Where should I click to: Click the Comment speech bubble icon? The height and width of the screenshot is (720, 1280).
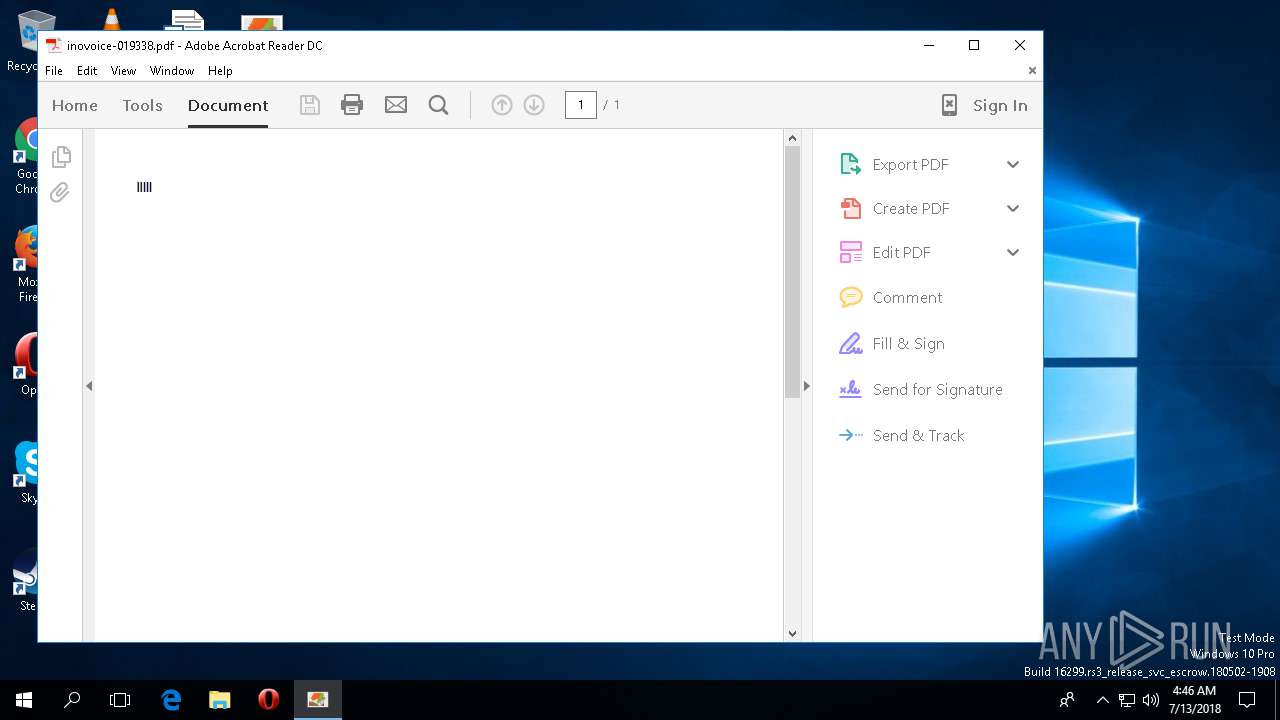click(x=850, y=297)
